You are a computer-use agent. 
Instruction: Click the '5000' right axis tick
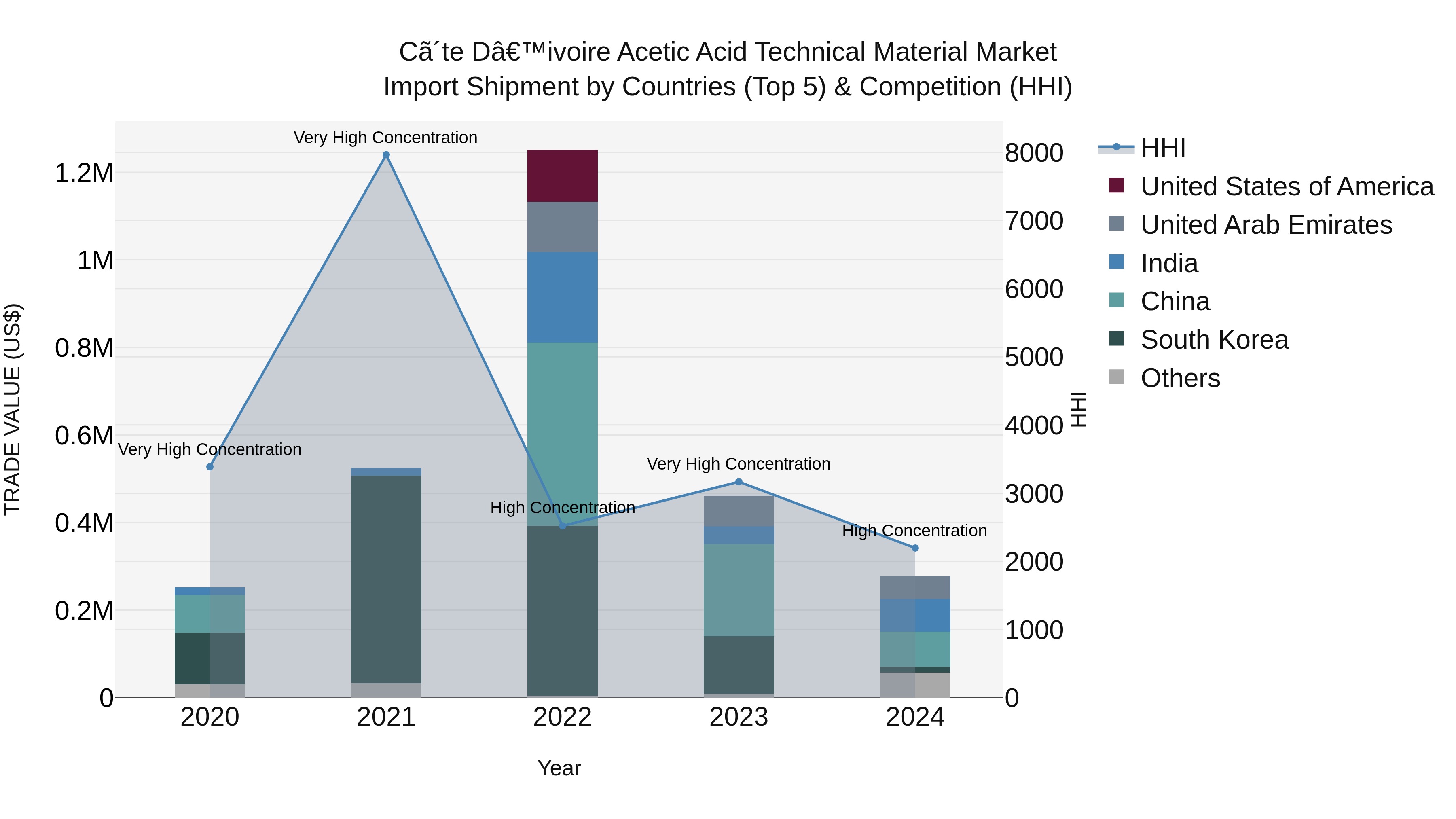(x=1034, y=357)
